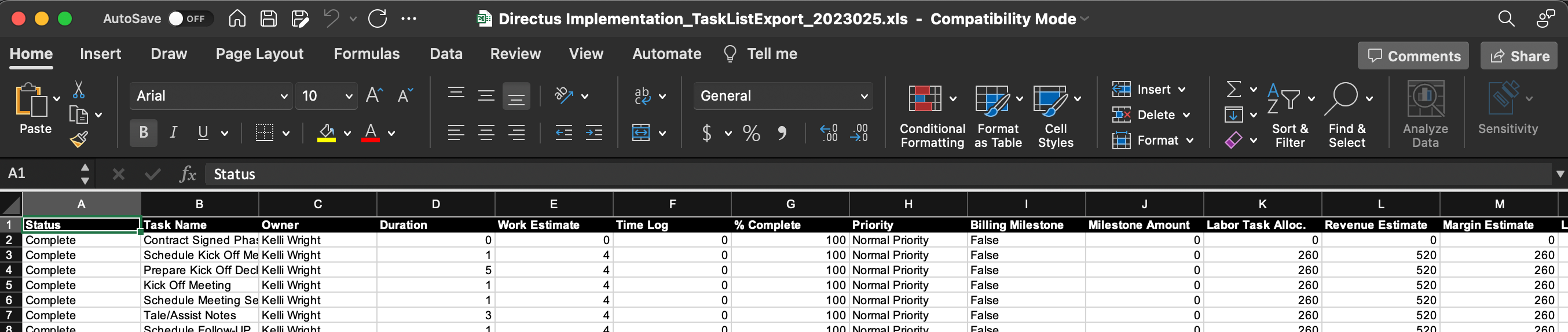The height and width of the screenshot is (332, 1568).
Task: Click the Format Painter brush icon
Action: coord(79,139)
